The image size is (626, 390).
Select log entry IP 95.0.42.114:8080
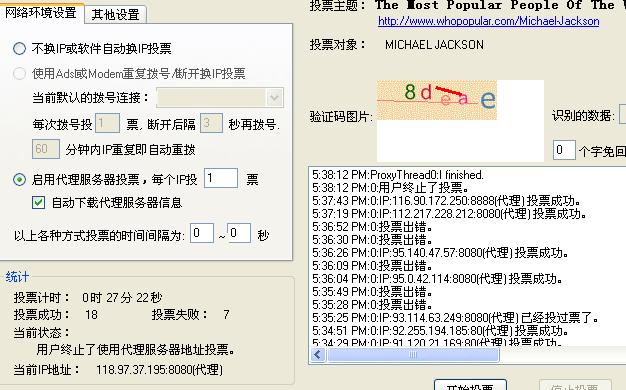click(x=437, y=279)
